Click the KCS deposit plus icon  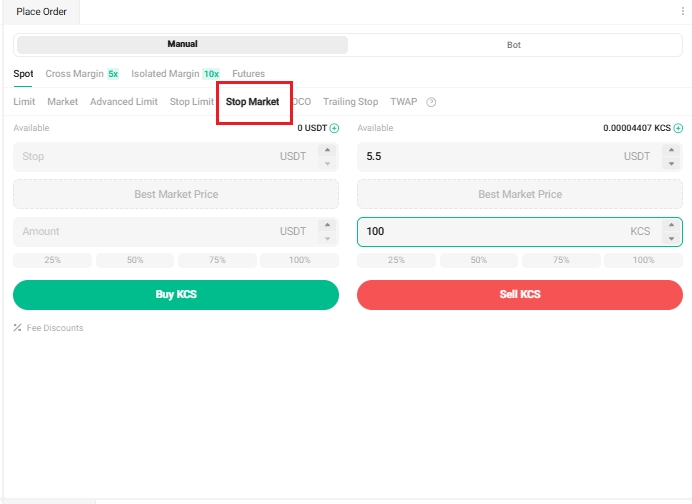pos(678,128)
